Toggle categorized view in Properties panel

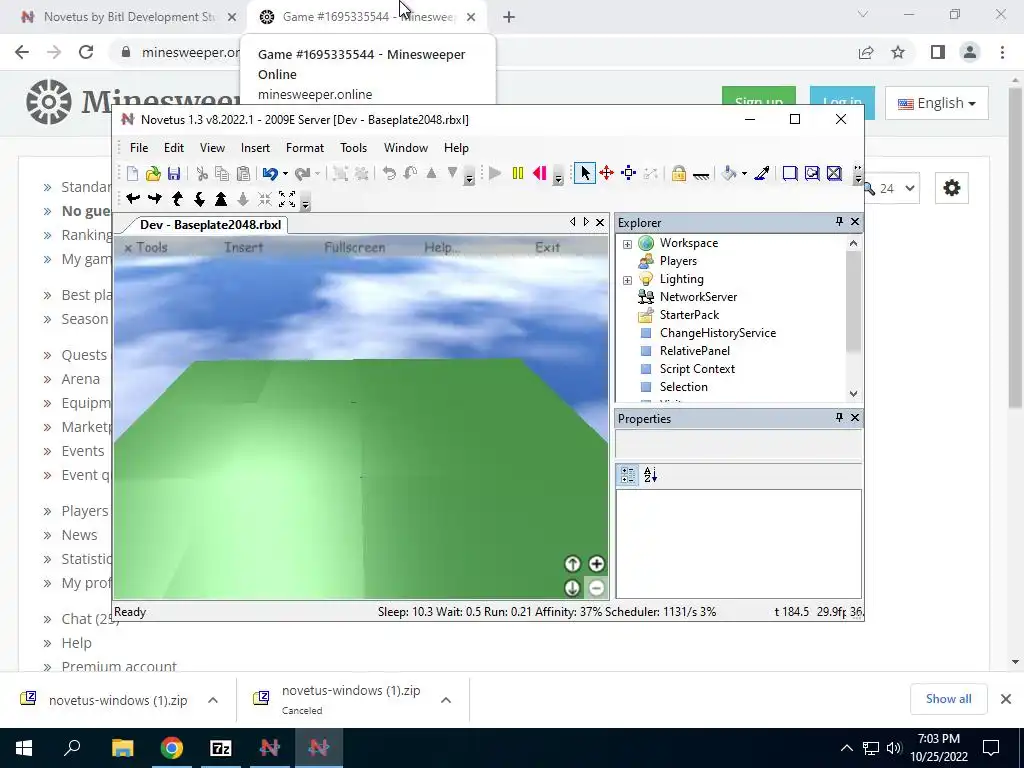pyautogui.click(x=628, y=475)
